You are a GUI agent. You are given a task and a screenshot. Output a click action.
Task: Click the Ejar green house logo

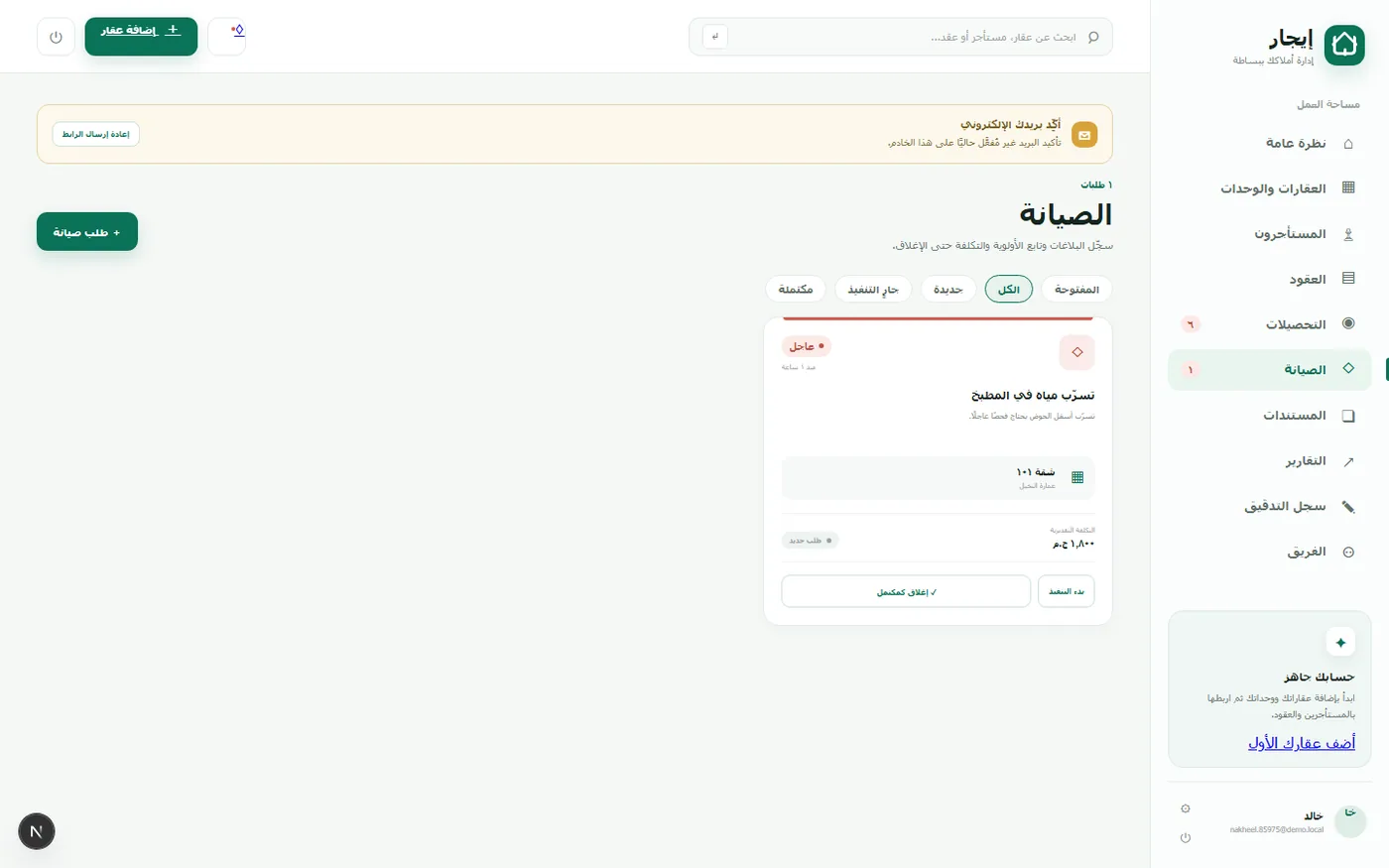tap(1344, 45)
